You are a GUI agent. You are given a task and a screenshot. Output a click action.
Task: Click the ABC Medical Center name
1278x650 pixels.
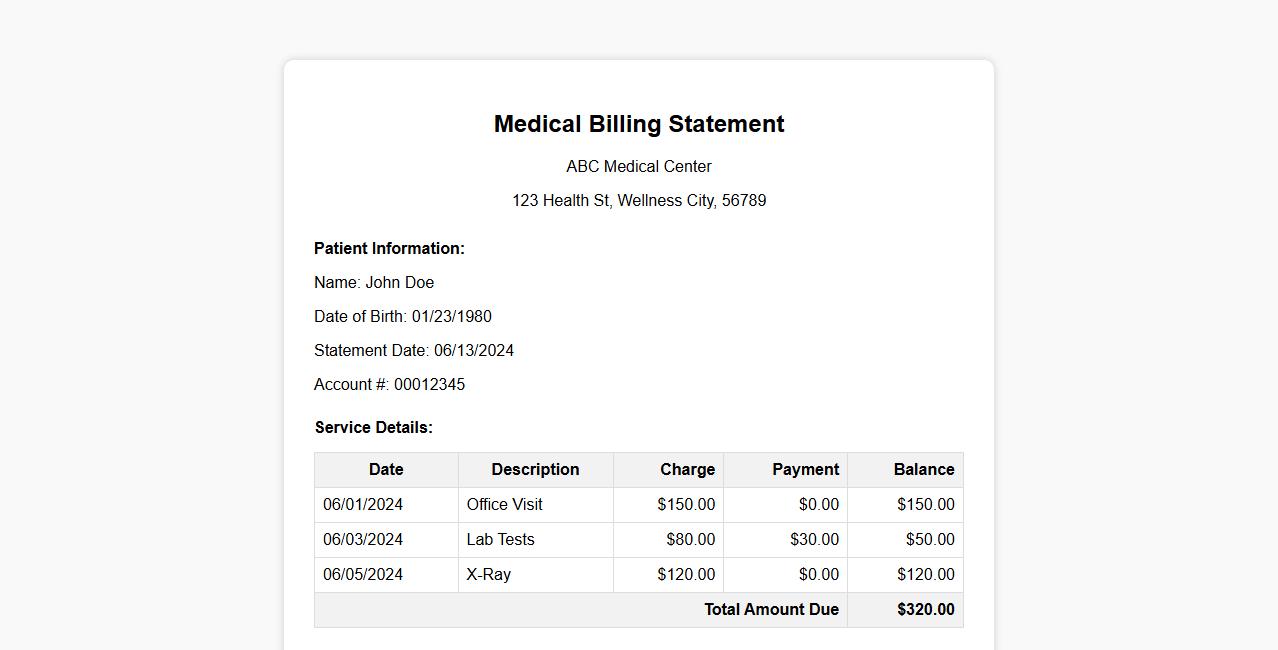[639, 166]
